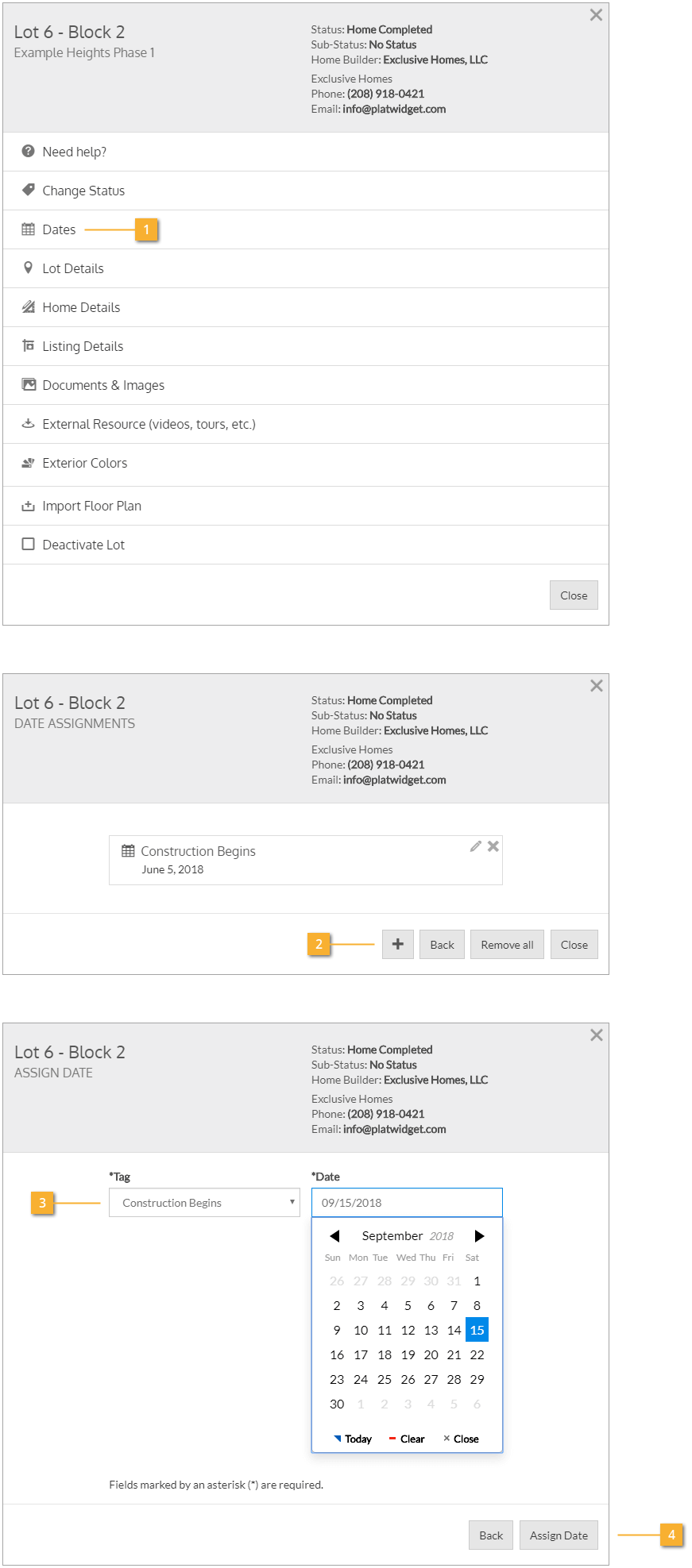Open Documents & Images menu item

[x=103, y=385]
